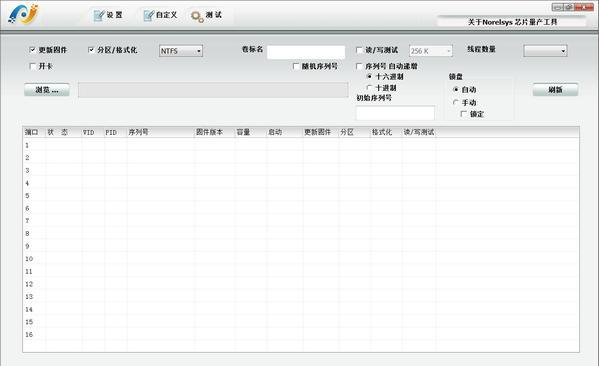Image resolution: width=599 pixels, height=366 pixels.
Task: Click the 刷新 refresh button
Action: (x=555, y=90)
